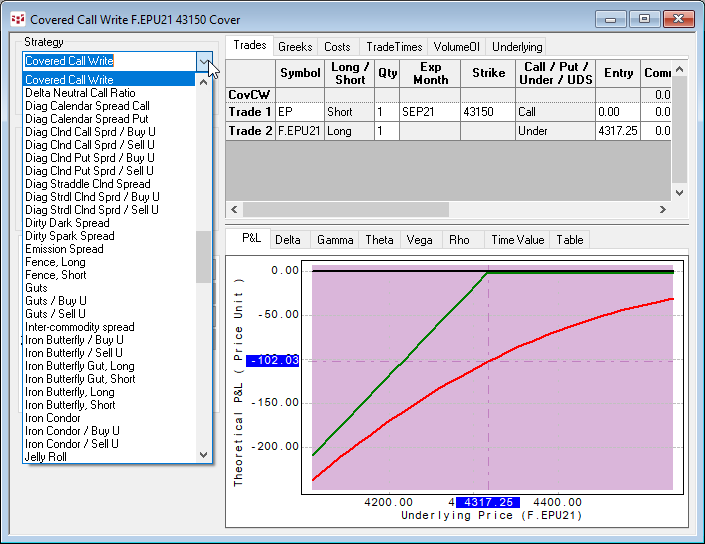Viewport: 705px width, 544px height.
Task: Open the Time Value chart tab
Action: coord(517,240)
